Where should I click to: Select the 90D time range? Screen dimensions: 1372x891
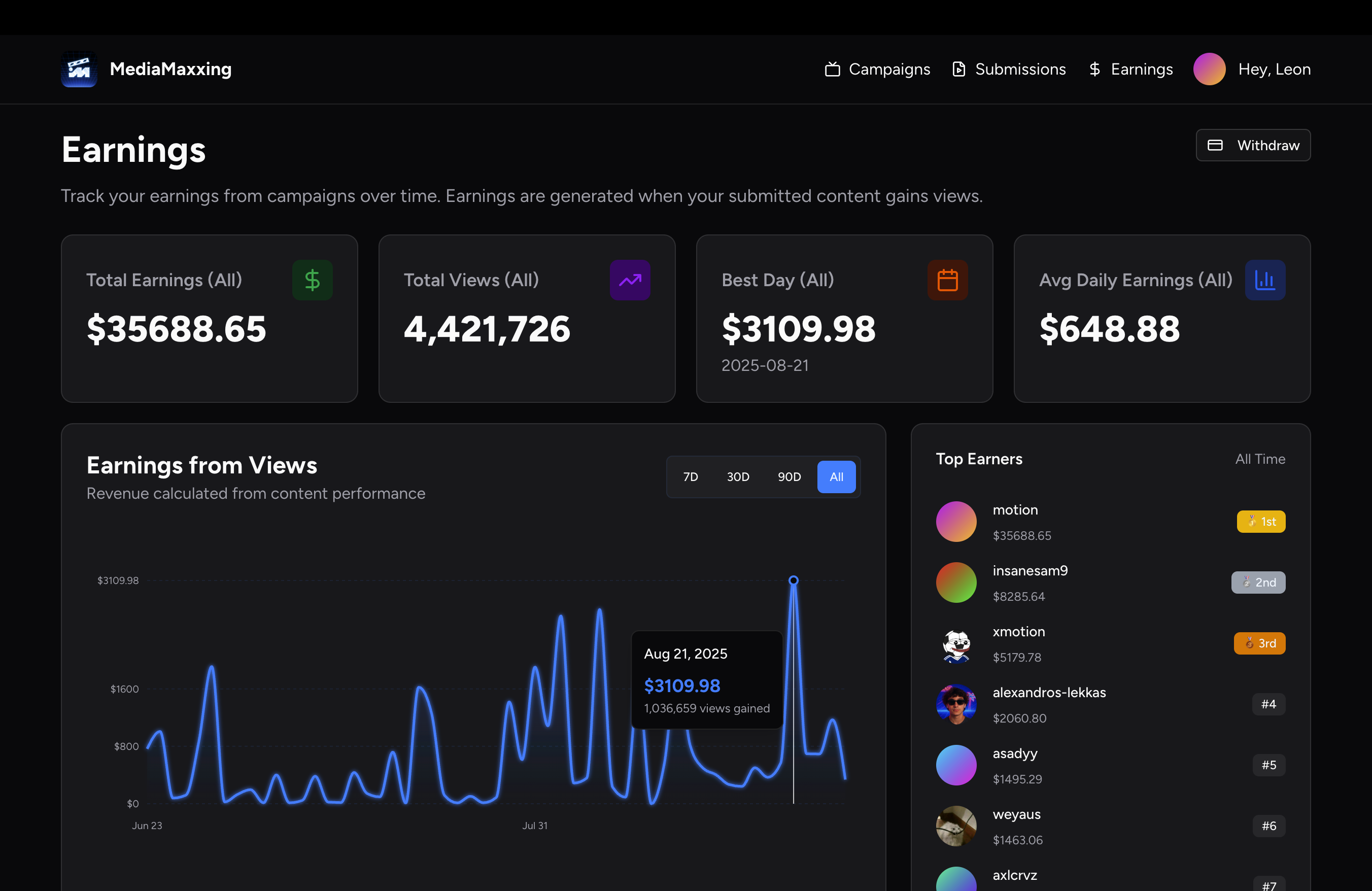[788, 477]
